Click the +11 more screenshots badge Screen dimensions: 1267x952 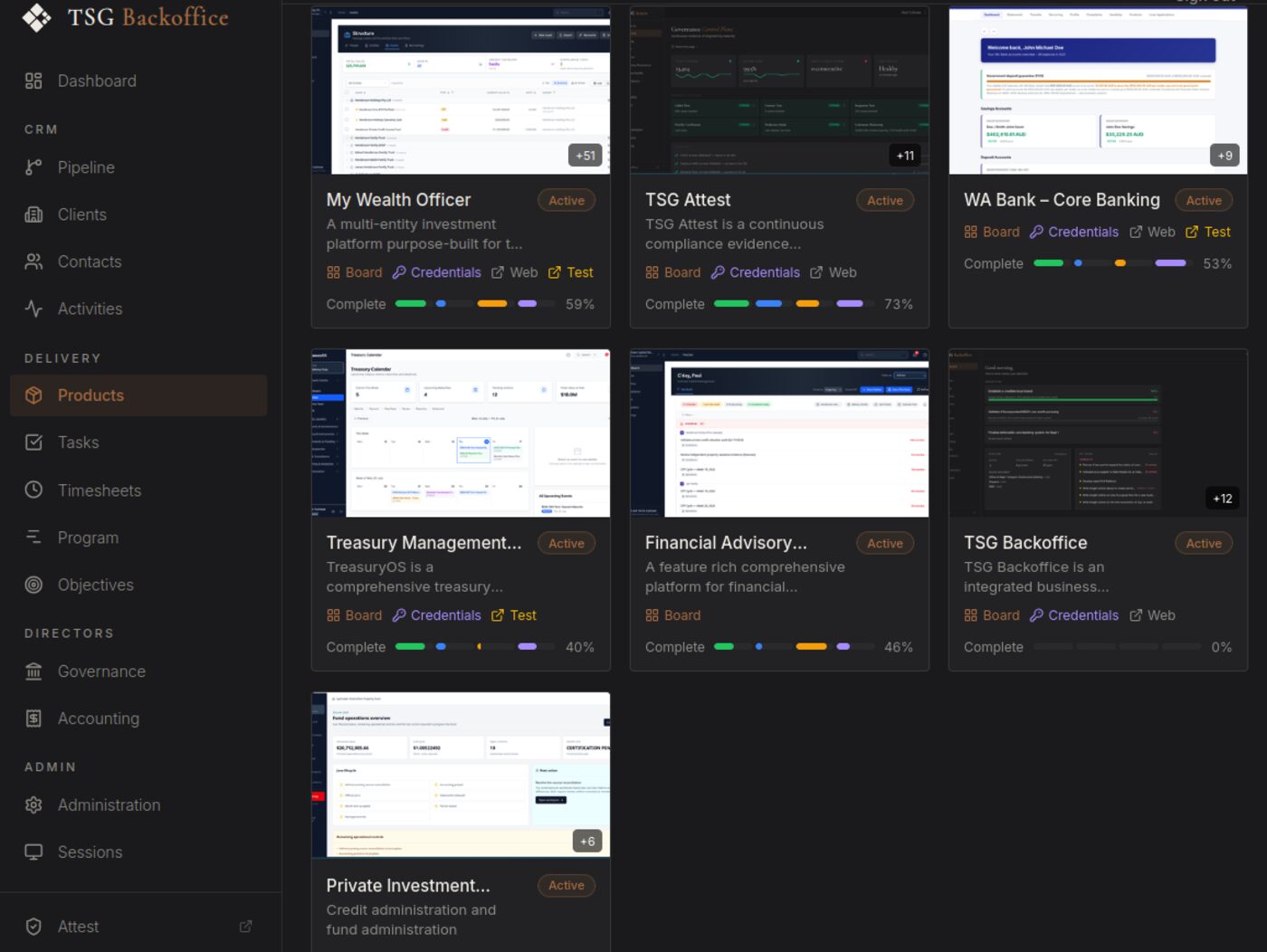click(905, 156)
